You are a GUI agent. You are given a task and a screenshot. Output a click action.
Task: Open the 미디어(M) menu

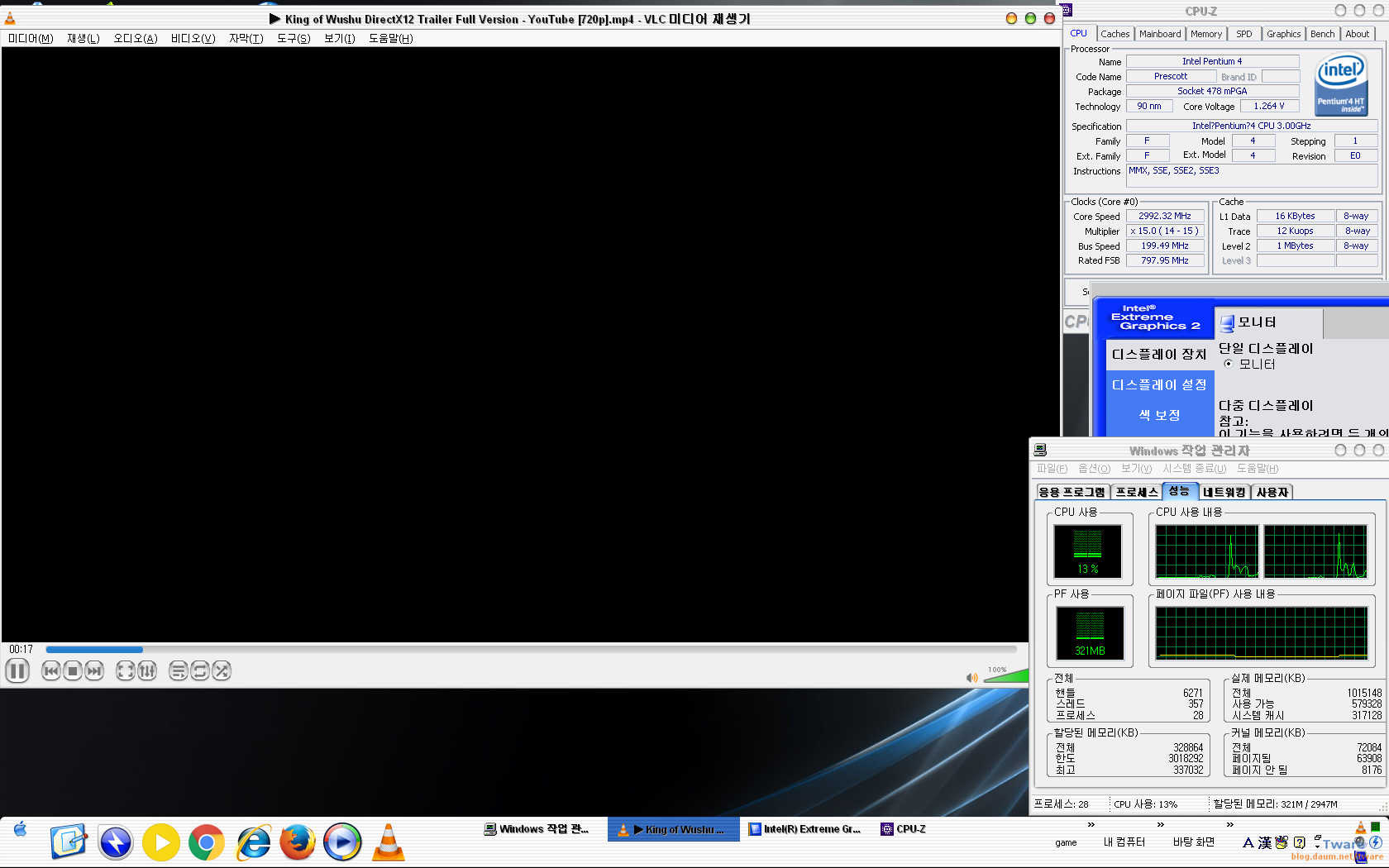(x=31, y=39)
